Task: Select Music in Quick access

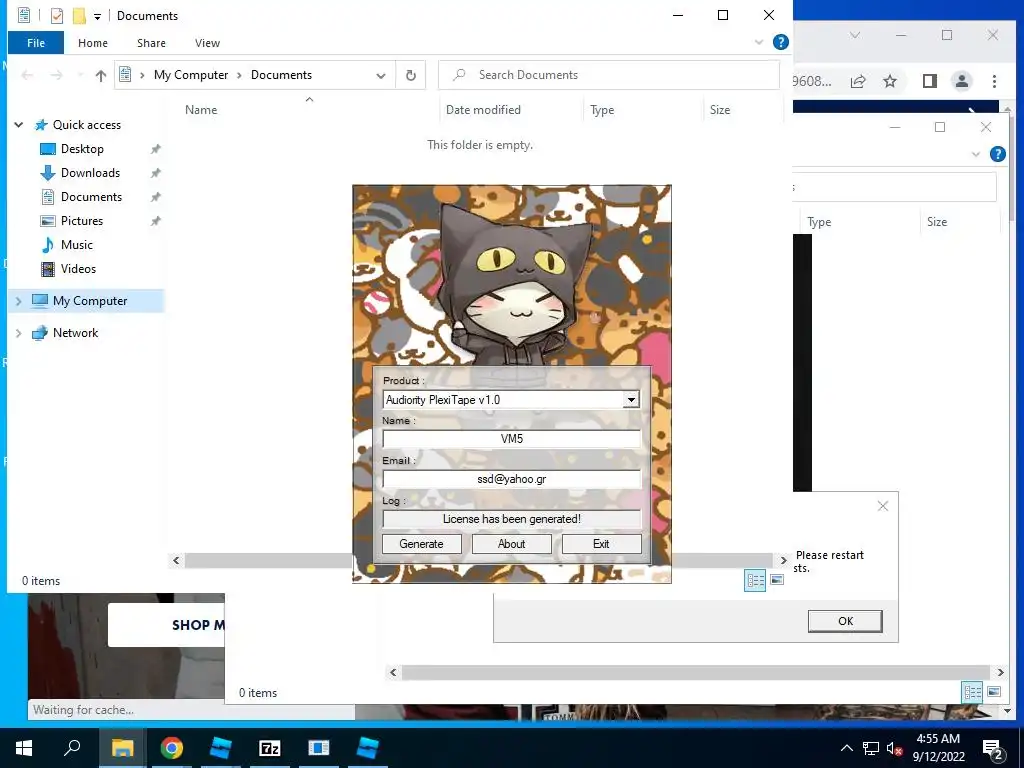Action: pyautogui.click(x=76, y=245)
